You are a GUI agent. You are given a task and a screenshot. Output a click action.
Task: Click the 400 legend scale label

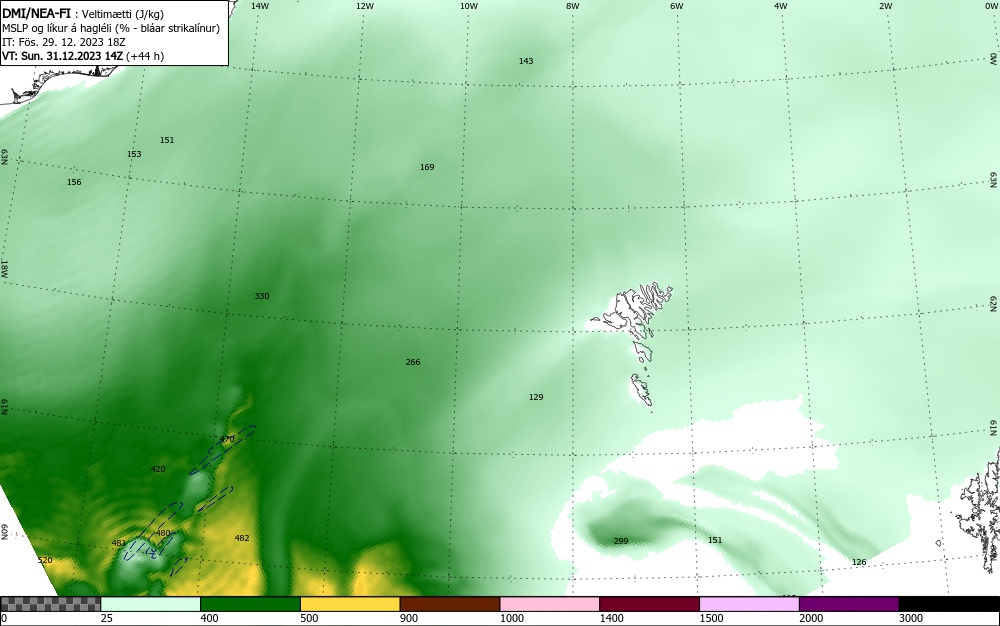point(209,618)
